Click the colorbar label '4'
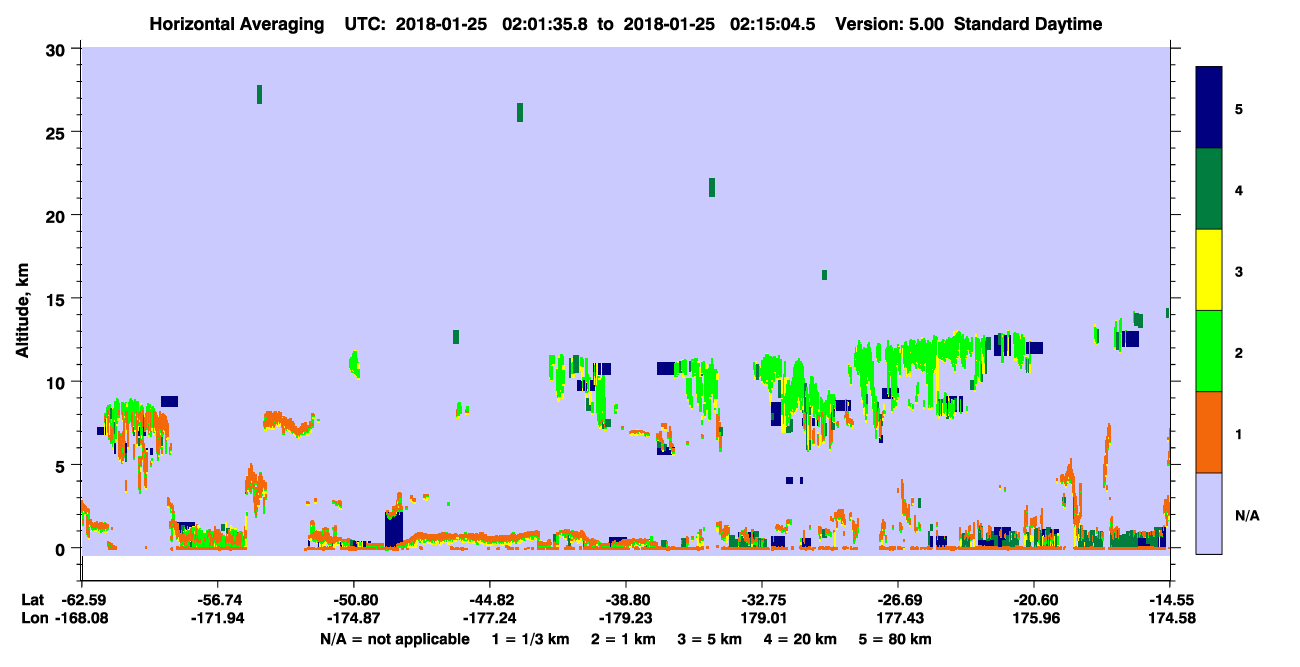Screen dimensions: 1300x667 [1239, 190]
